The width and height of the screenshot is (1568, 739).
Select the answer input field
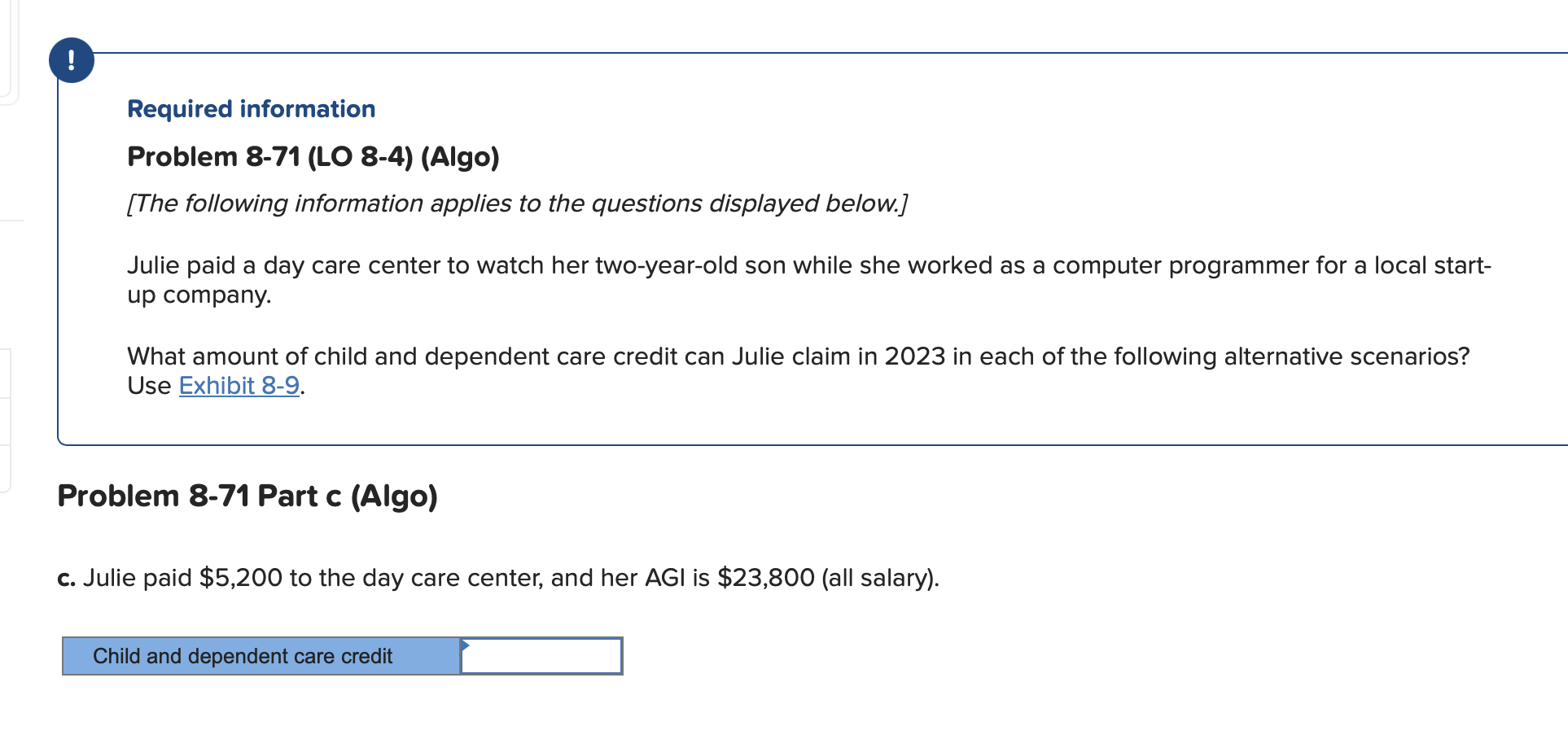541,656
